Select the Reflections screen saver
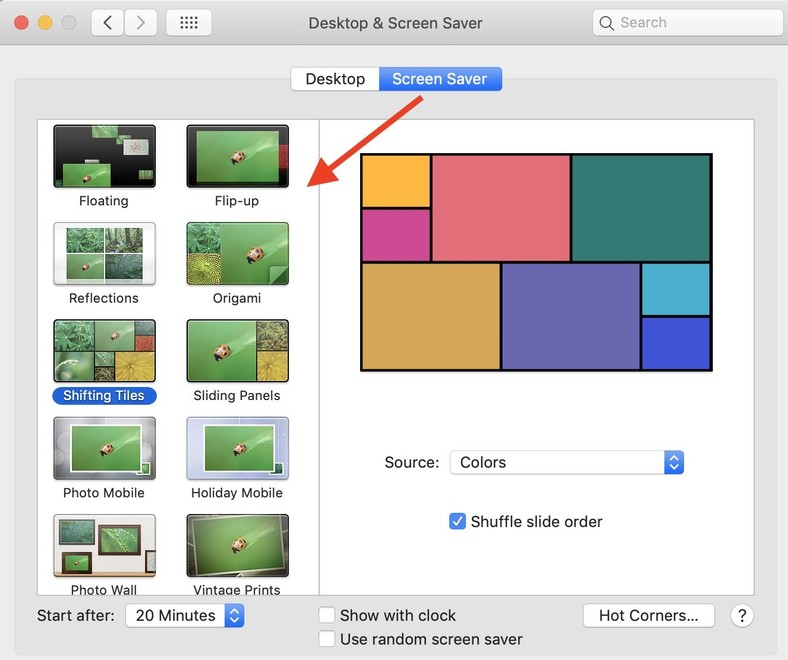Image resolution: width=788 pixels, height=660 pixels. (x=105, y=253)
